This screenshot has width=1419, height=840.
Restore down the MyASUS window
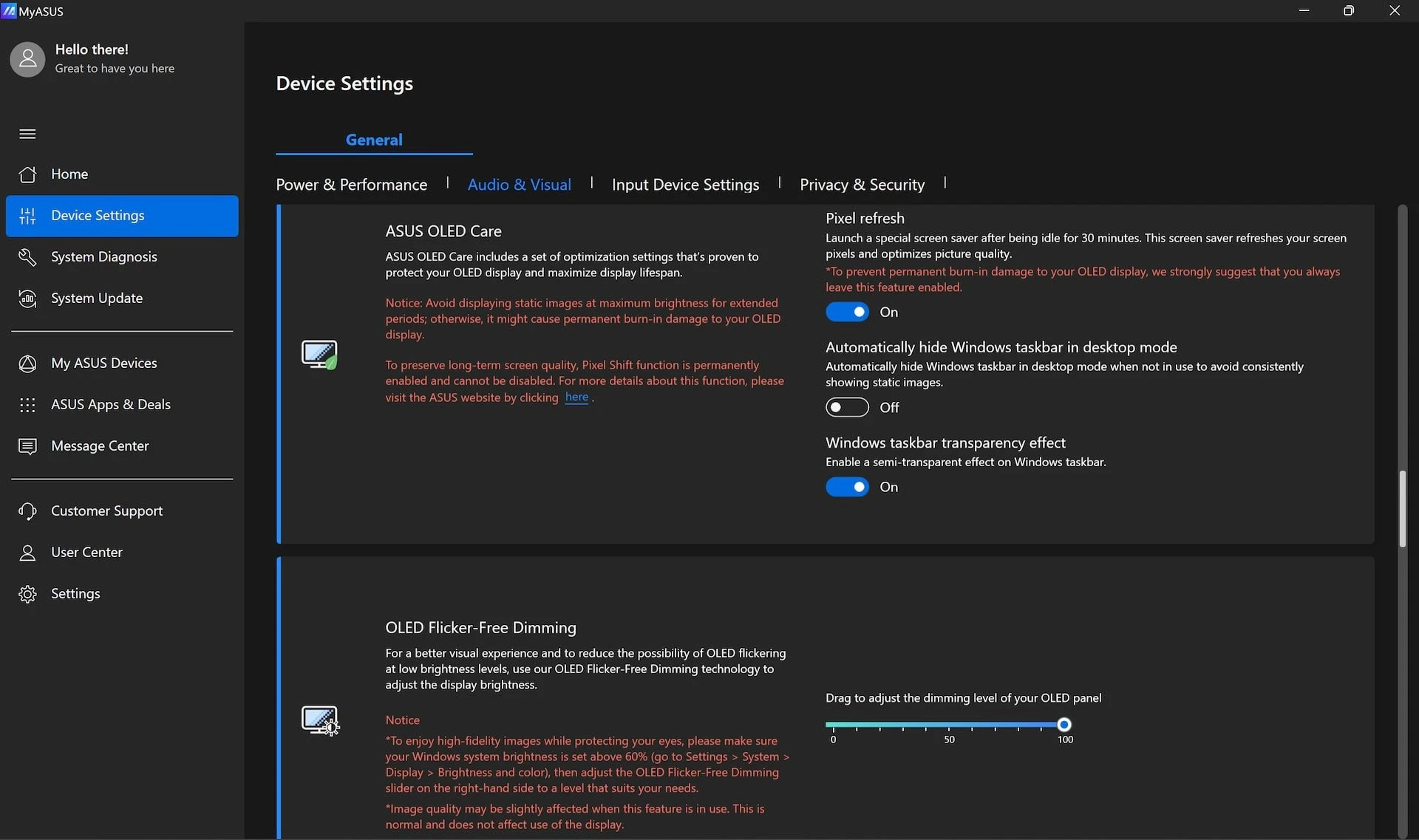click(x=1349, y=10)
